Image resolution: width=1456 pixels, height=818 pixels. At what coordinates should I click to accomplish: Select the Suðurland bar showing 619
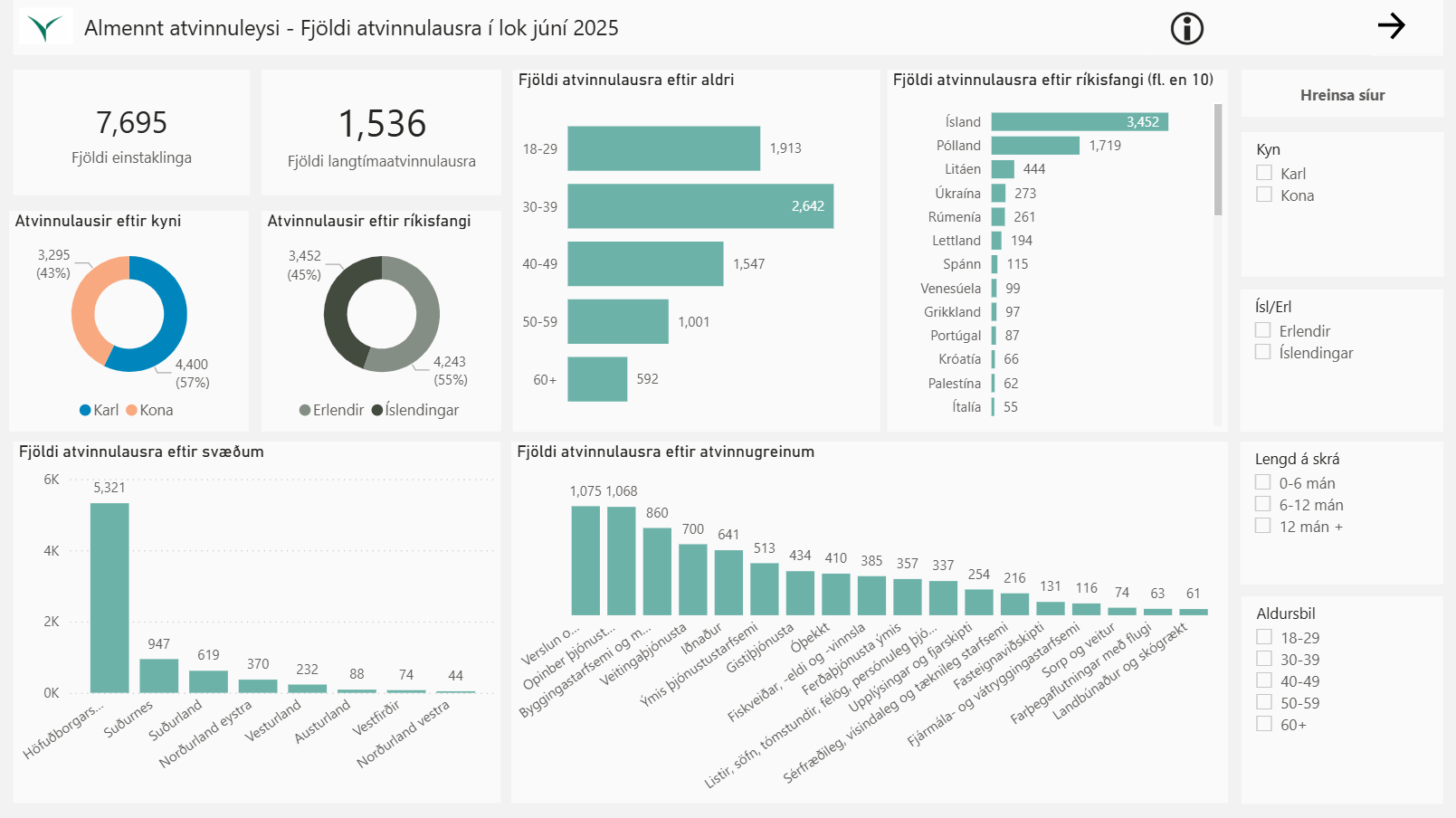click(x=208, y=682)
